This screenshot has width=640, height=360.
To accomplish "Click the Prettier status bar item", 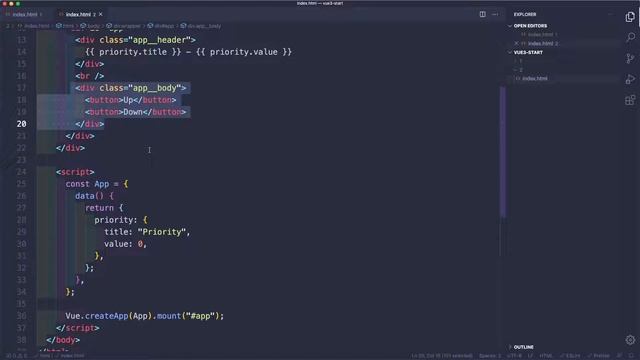I will [598, 356].
